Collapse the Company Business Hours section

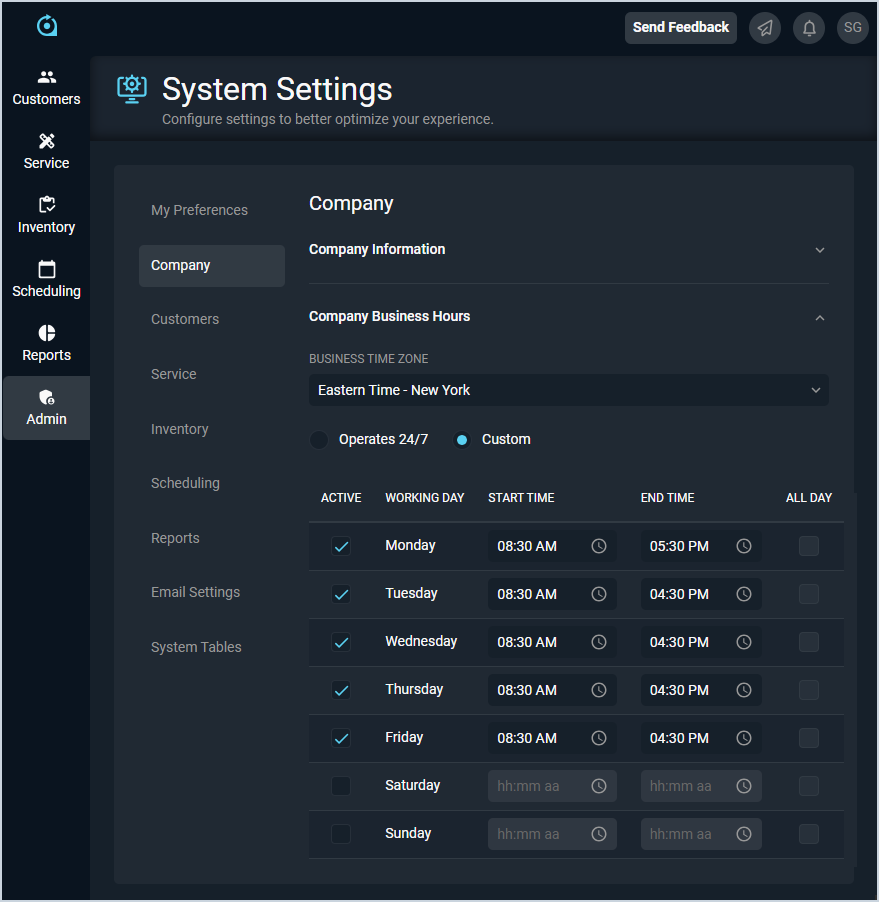coord(819,317)
